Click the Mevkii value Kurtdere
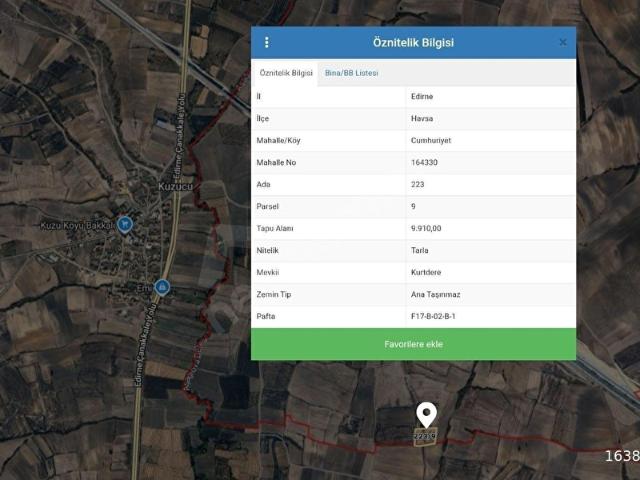640x480 pixels. pos(426,272)
